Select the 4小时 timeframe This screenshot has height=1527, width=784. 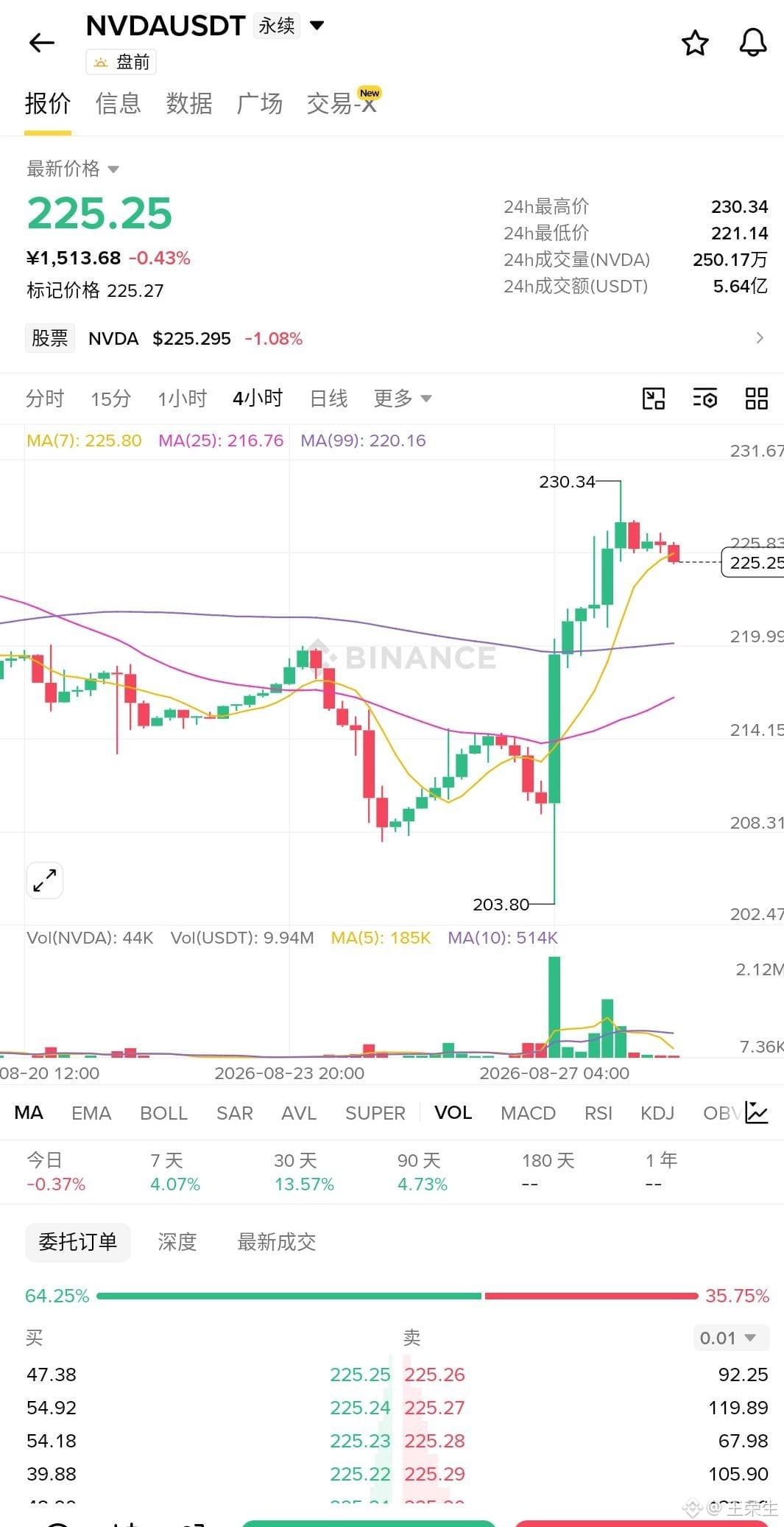pos(258,399)
